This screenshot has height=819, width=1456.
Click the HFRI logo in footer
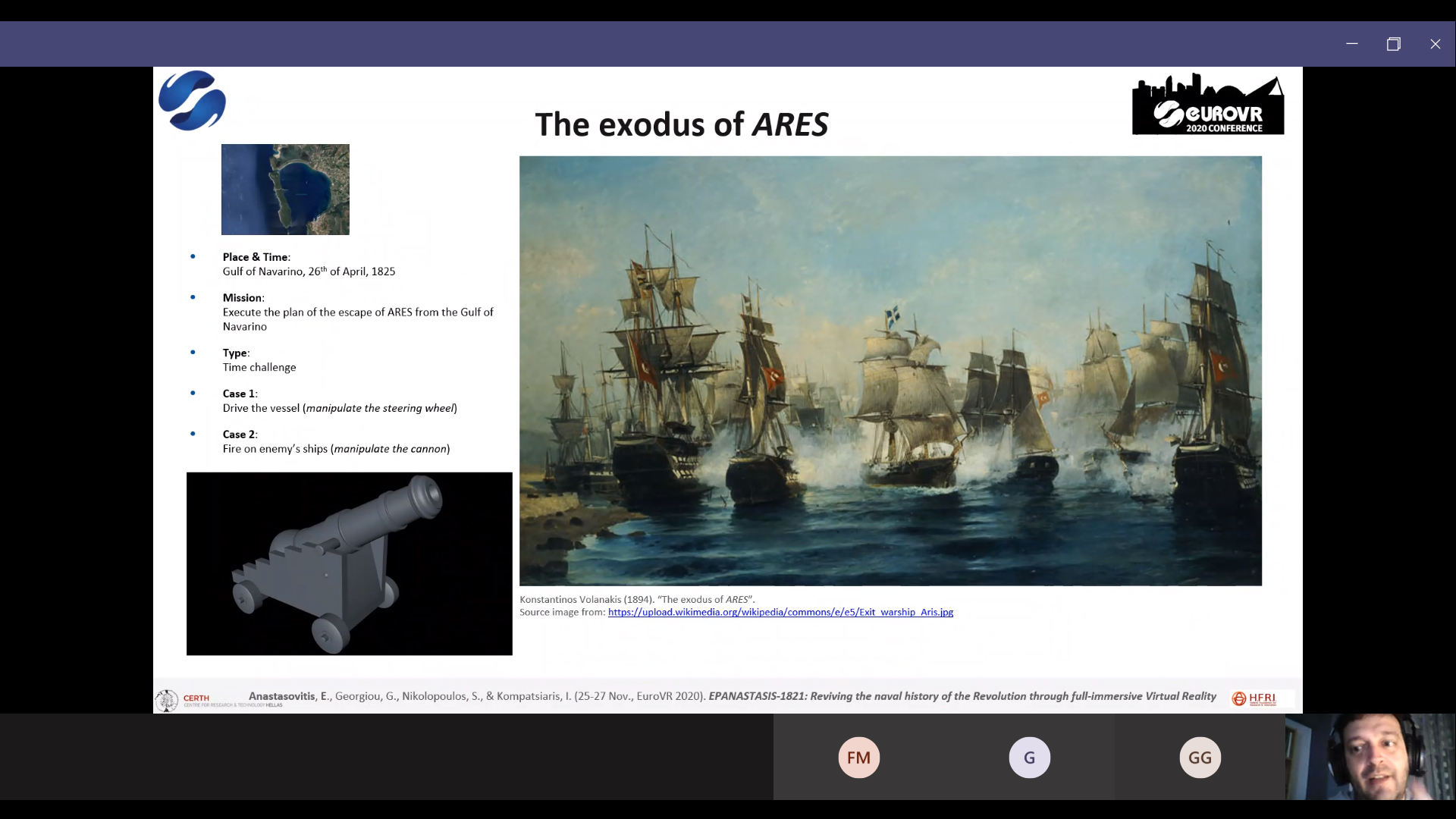click(x=1255, y=698)
